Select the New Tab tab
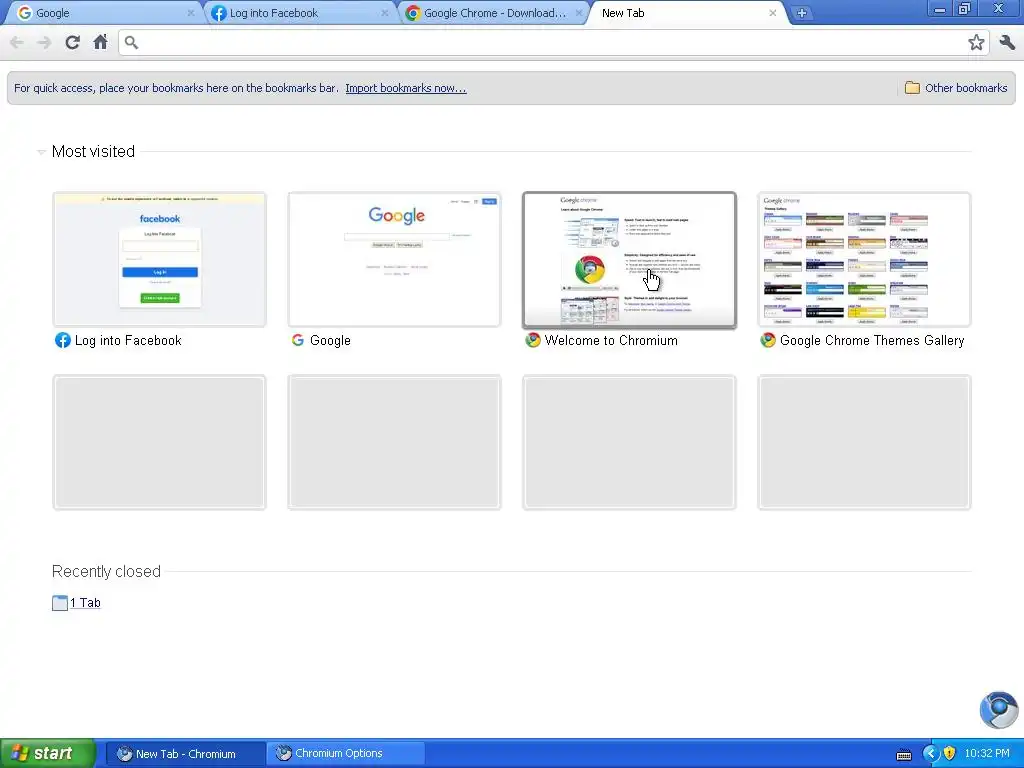 coord(687,13)
